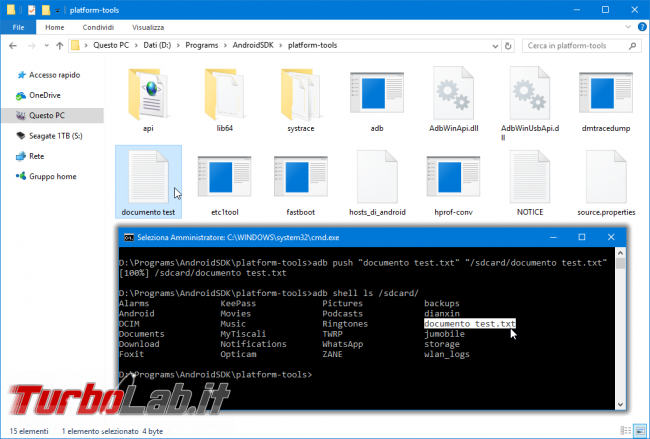Click the cmd window scrollbar thumb
Viewport: 650px width, 439px height.
(x=620, y=263)
